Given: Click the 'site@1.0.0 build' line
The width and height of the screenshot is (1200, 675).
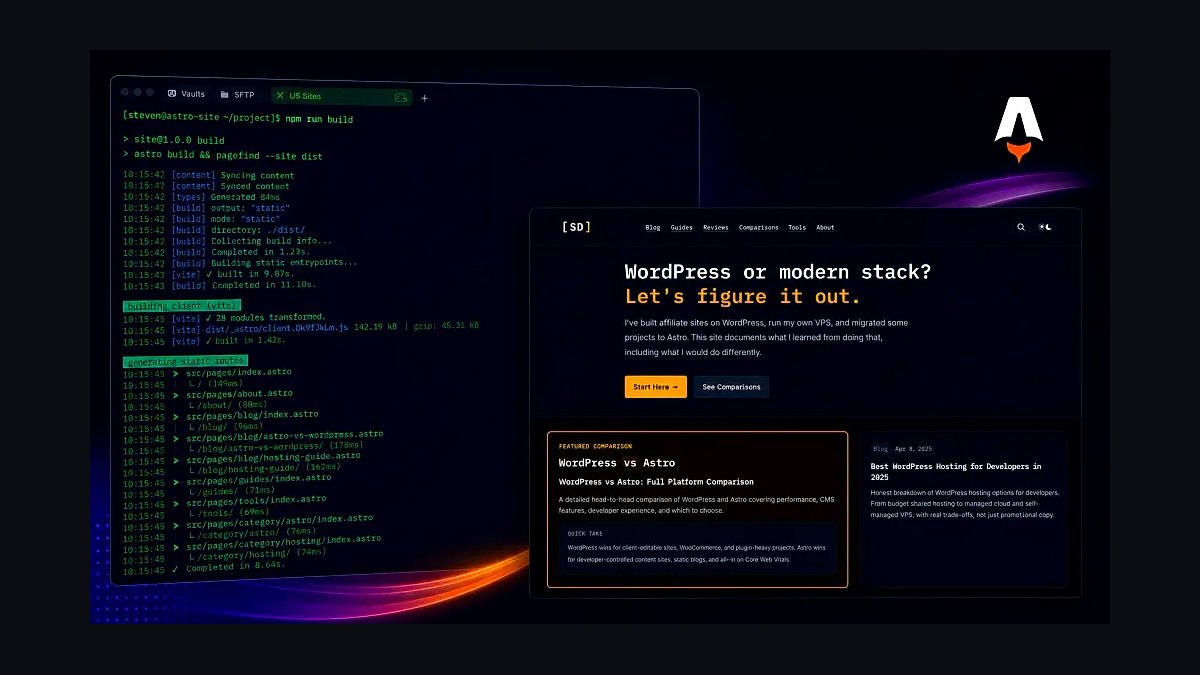Looking at the screenshot, I should (x=173, y=140).
